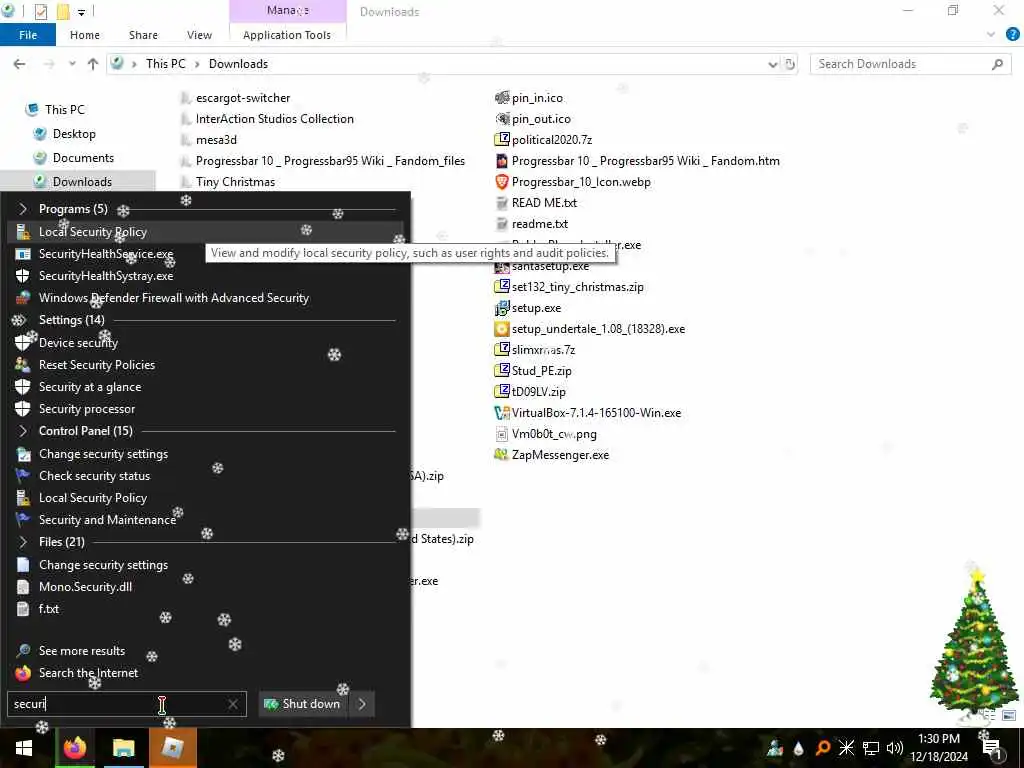Select Desktop in navigation pane

(74, 134)
